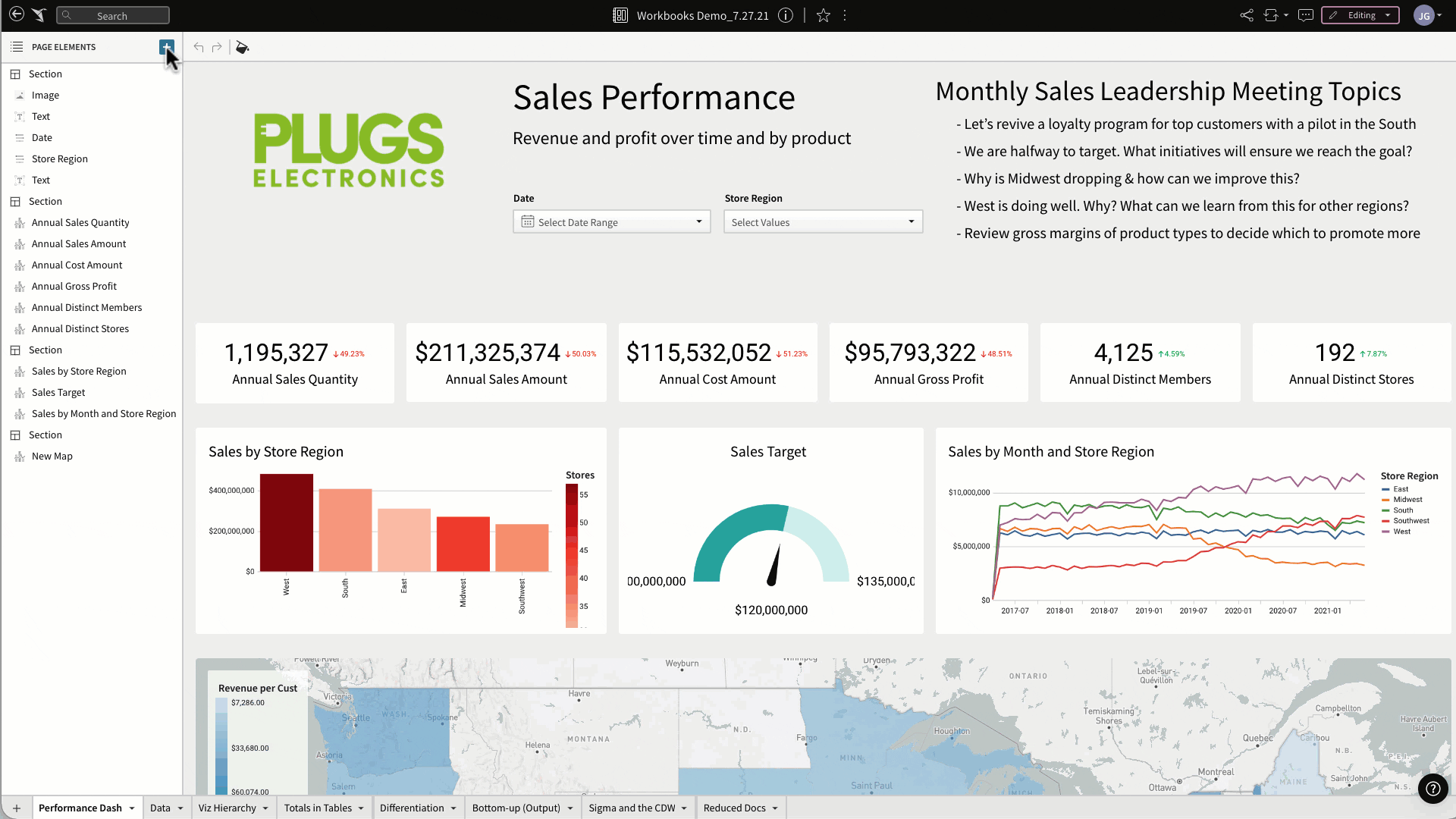The height and width of the screenshot is (819, 1456).
Task: Click the JG user avatar
Action: pyautogui.click(x=1424, y=15)
